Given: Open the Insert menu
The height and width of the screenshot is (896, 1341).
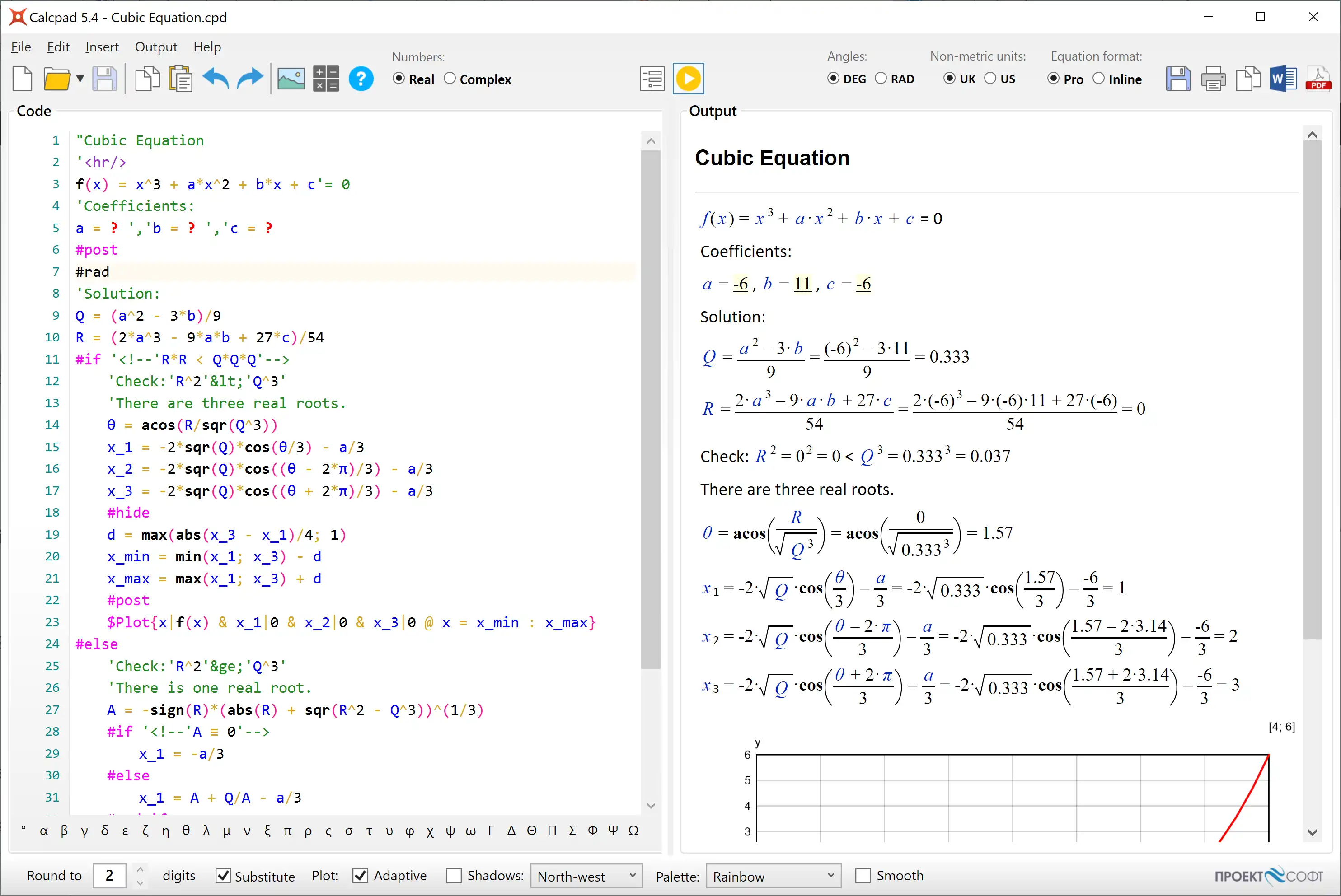Looking at the screenshot, I should (100, 46).
